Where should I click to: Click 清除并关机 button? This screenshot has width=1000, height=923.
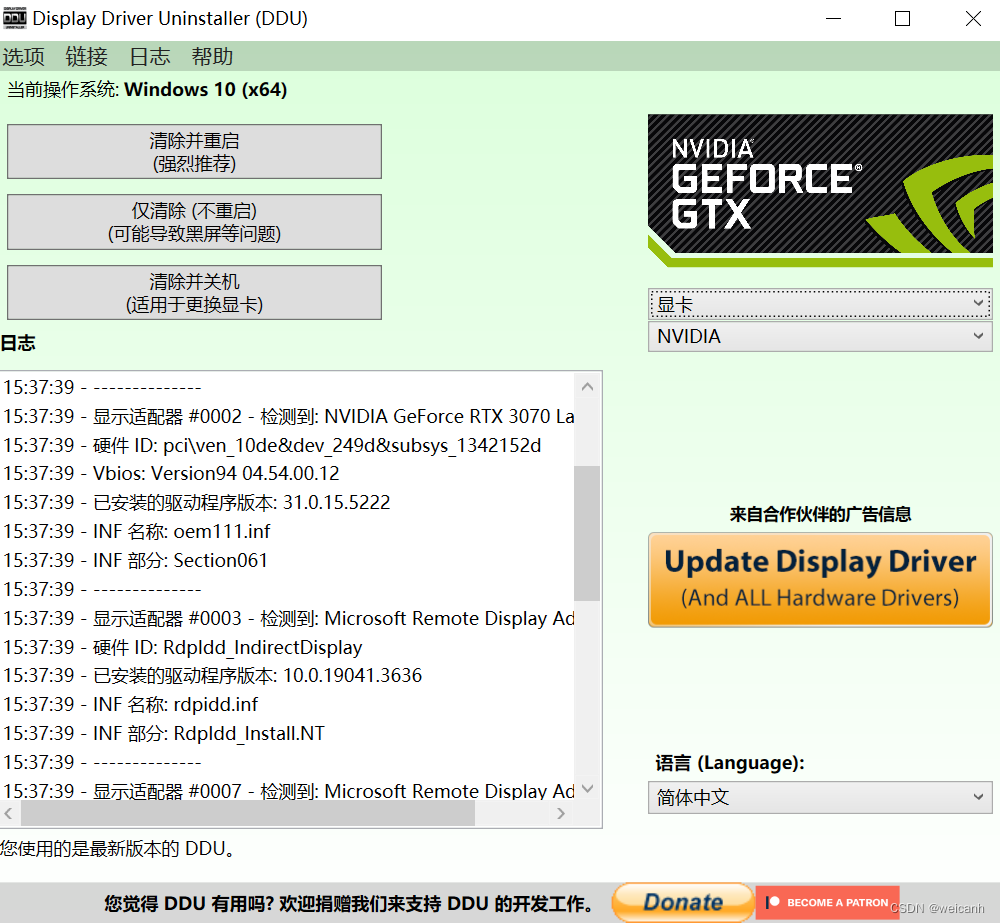click(x=195, y=293)
